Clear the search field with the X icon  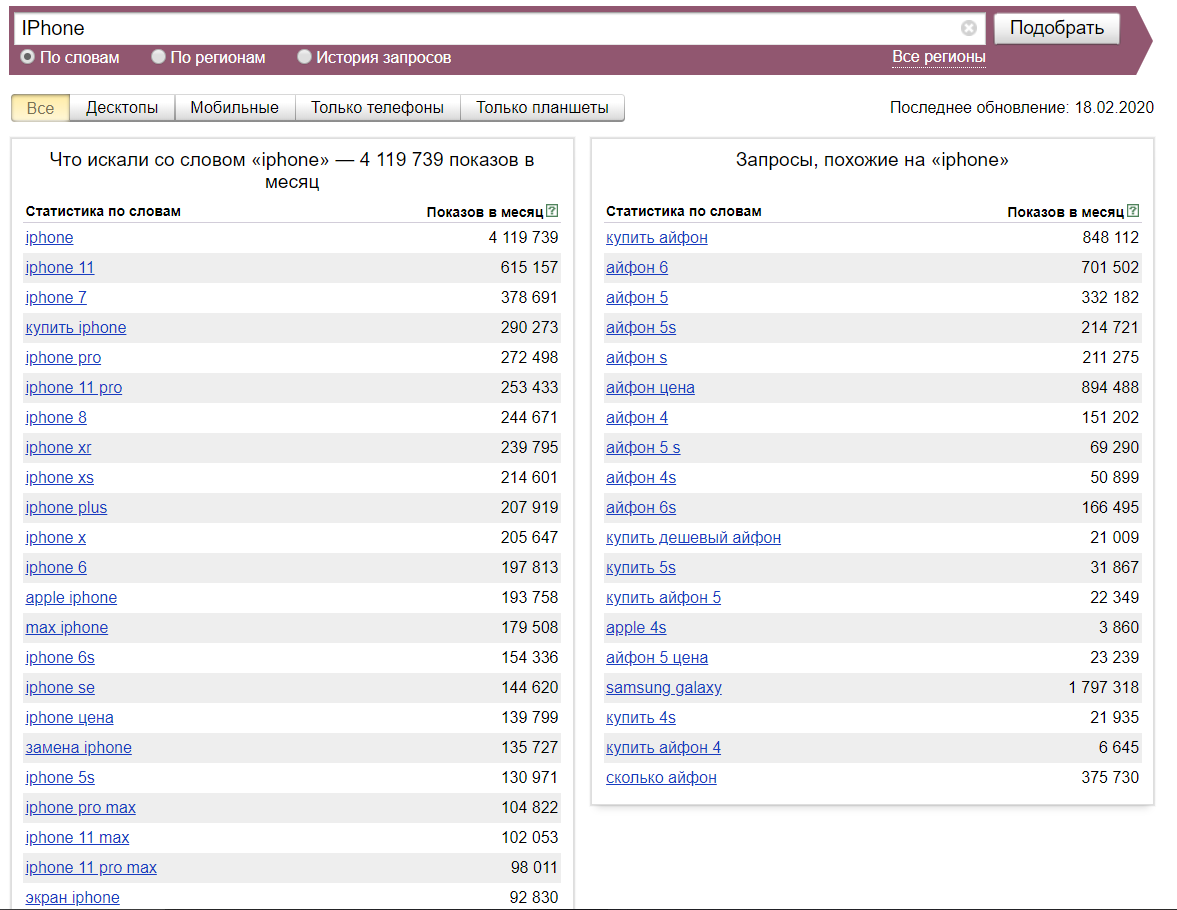tap(968, 28)
